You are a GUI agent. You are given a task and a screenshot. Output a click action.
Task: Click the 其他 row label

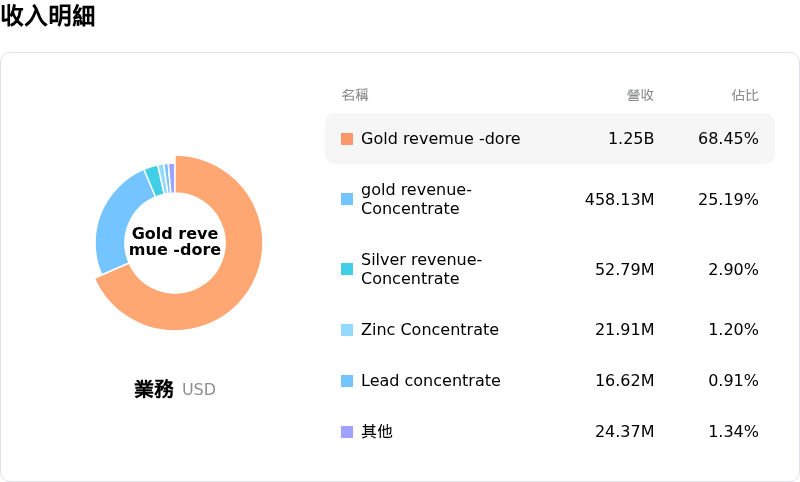[377, 432]
